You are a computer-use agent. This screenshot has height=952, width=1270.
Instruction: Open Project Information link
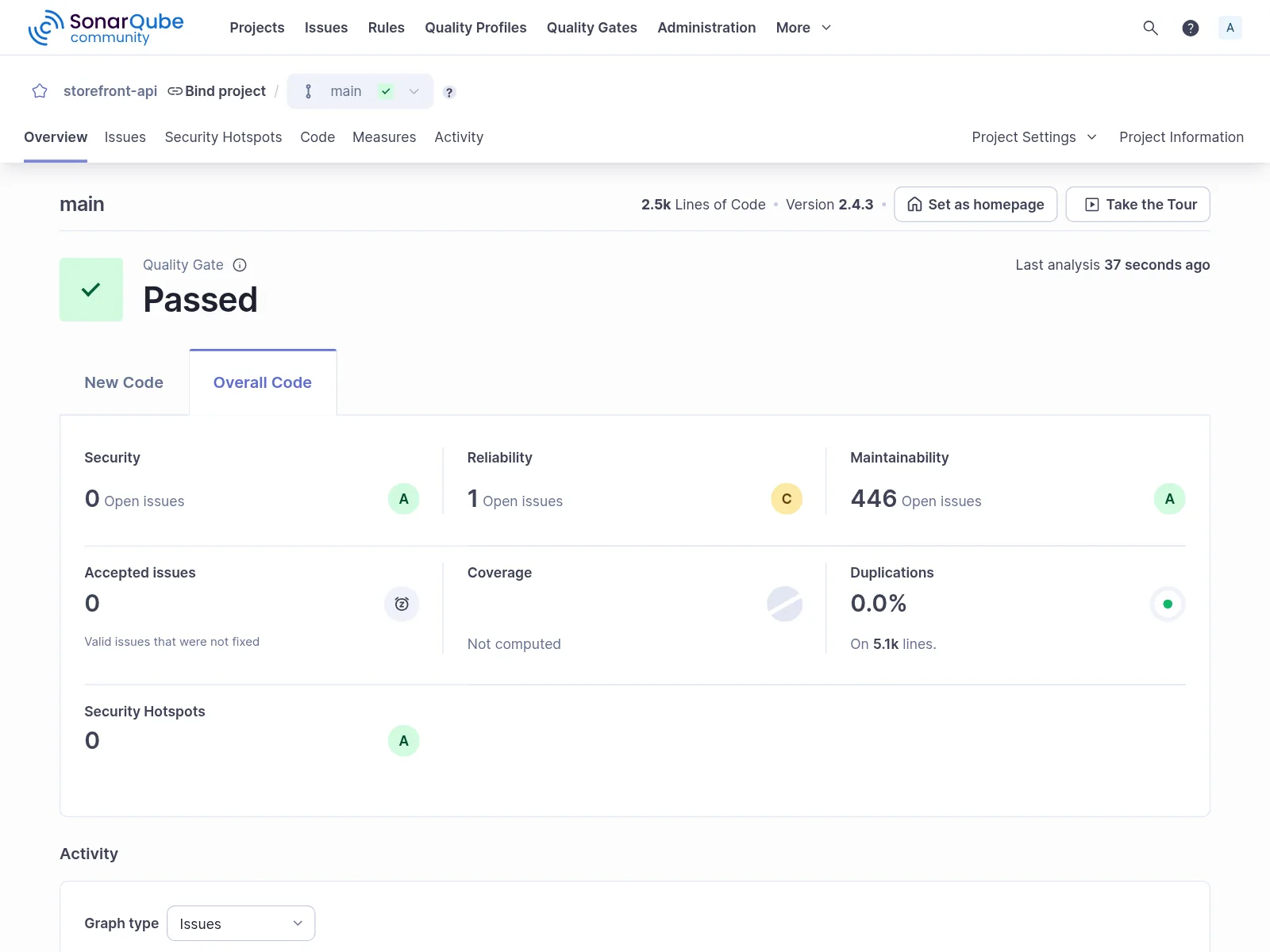click(x=1181, y=137)
